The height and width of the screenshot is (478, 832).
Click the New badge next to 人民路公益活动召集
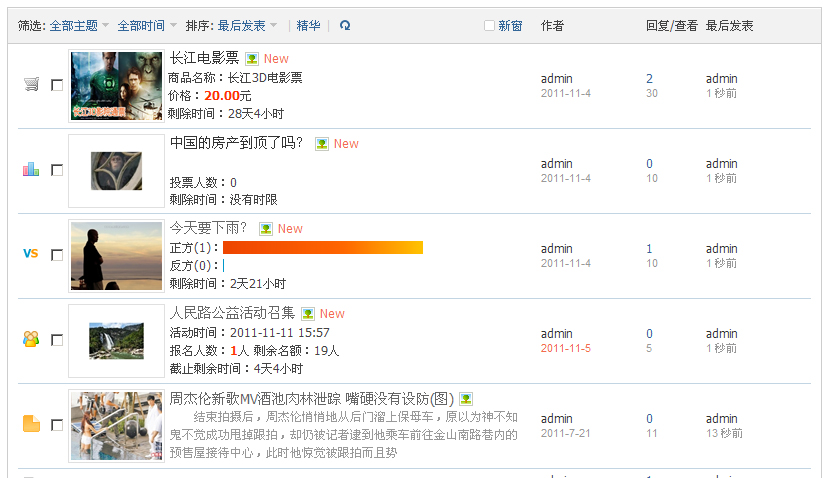coord(332,314)
